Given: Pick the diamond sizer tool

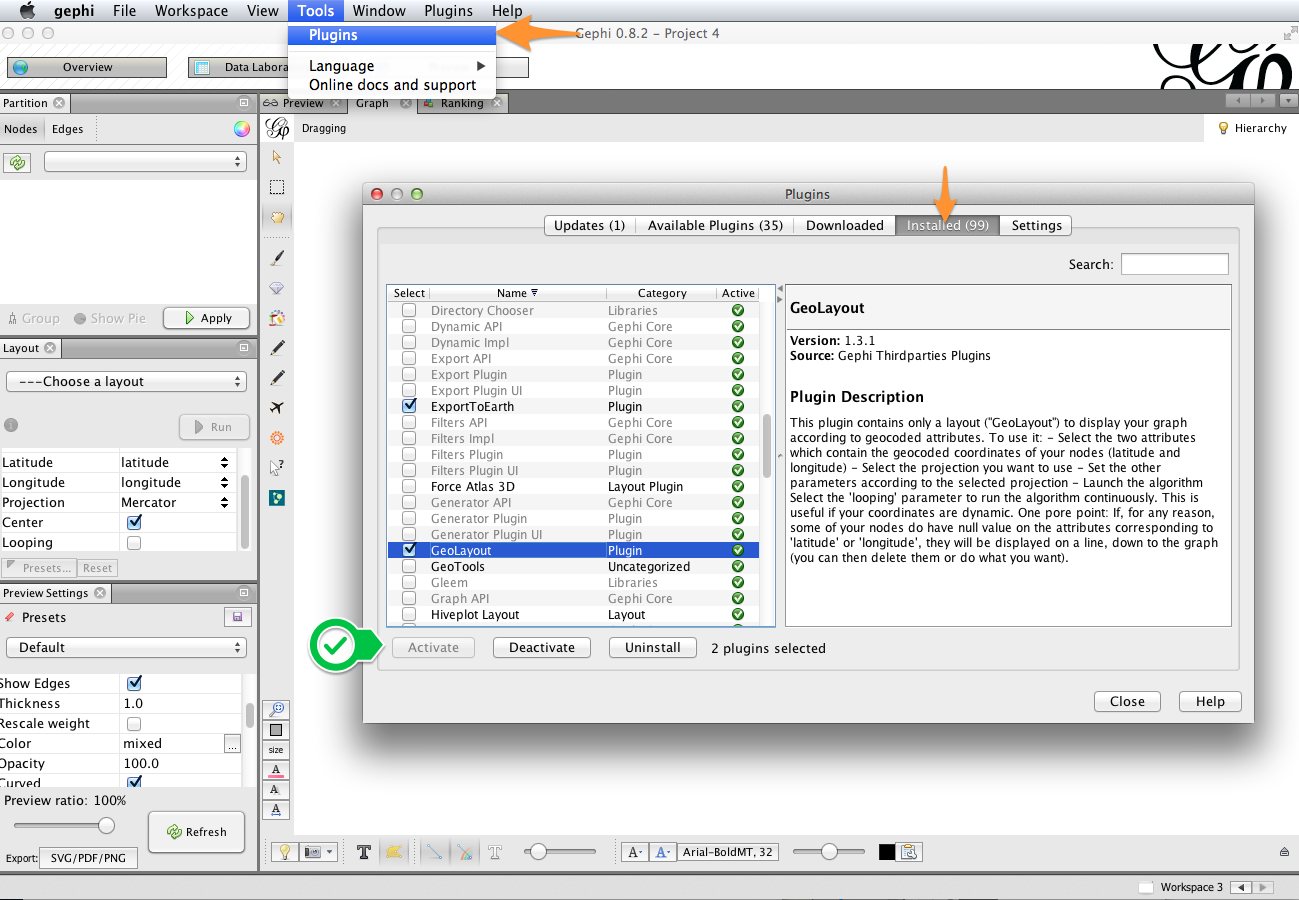Looking at the screenshot, I should 277,287.
